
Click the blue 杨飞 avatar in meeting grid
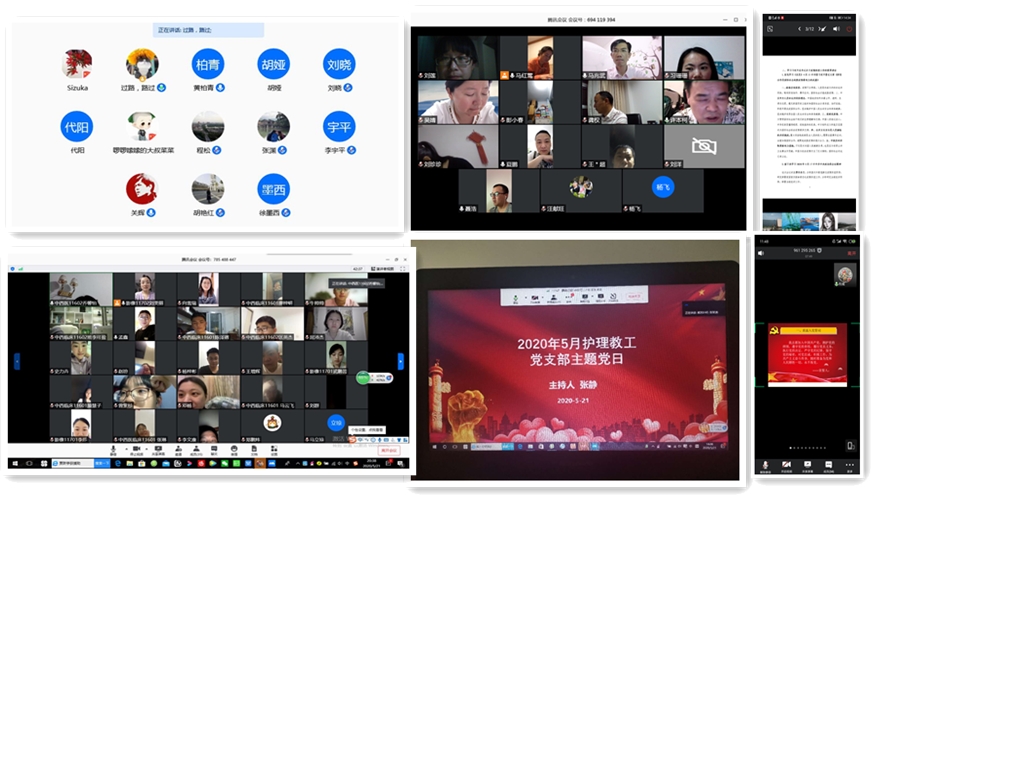pos(662,187)
